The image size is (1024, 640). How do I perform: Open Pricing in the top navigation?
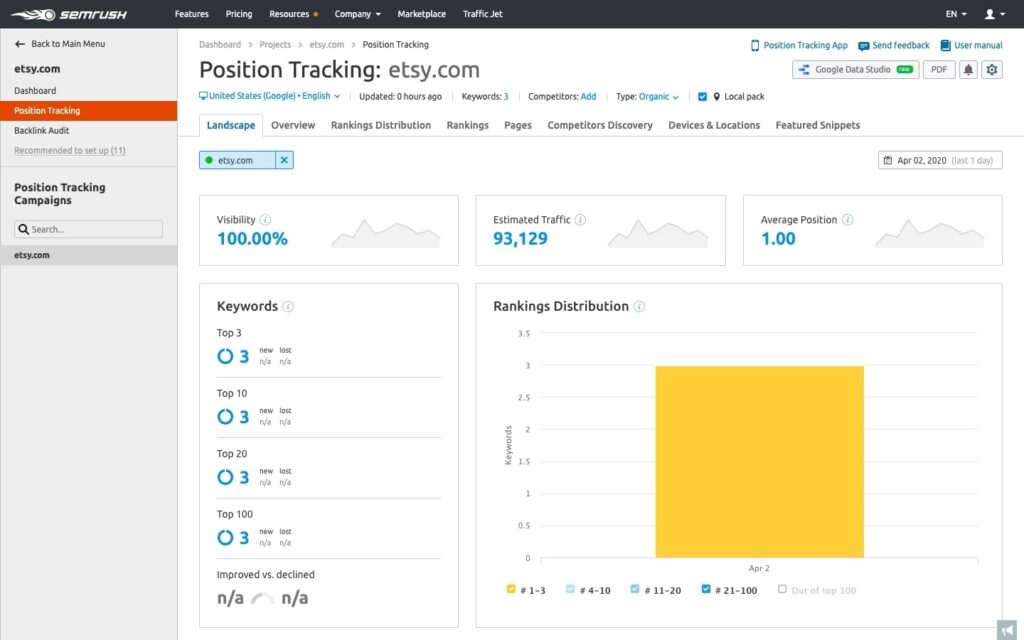coord(239,14)
